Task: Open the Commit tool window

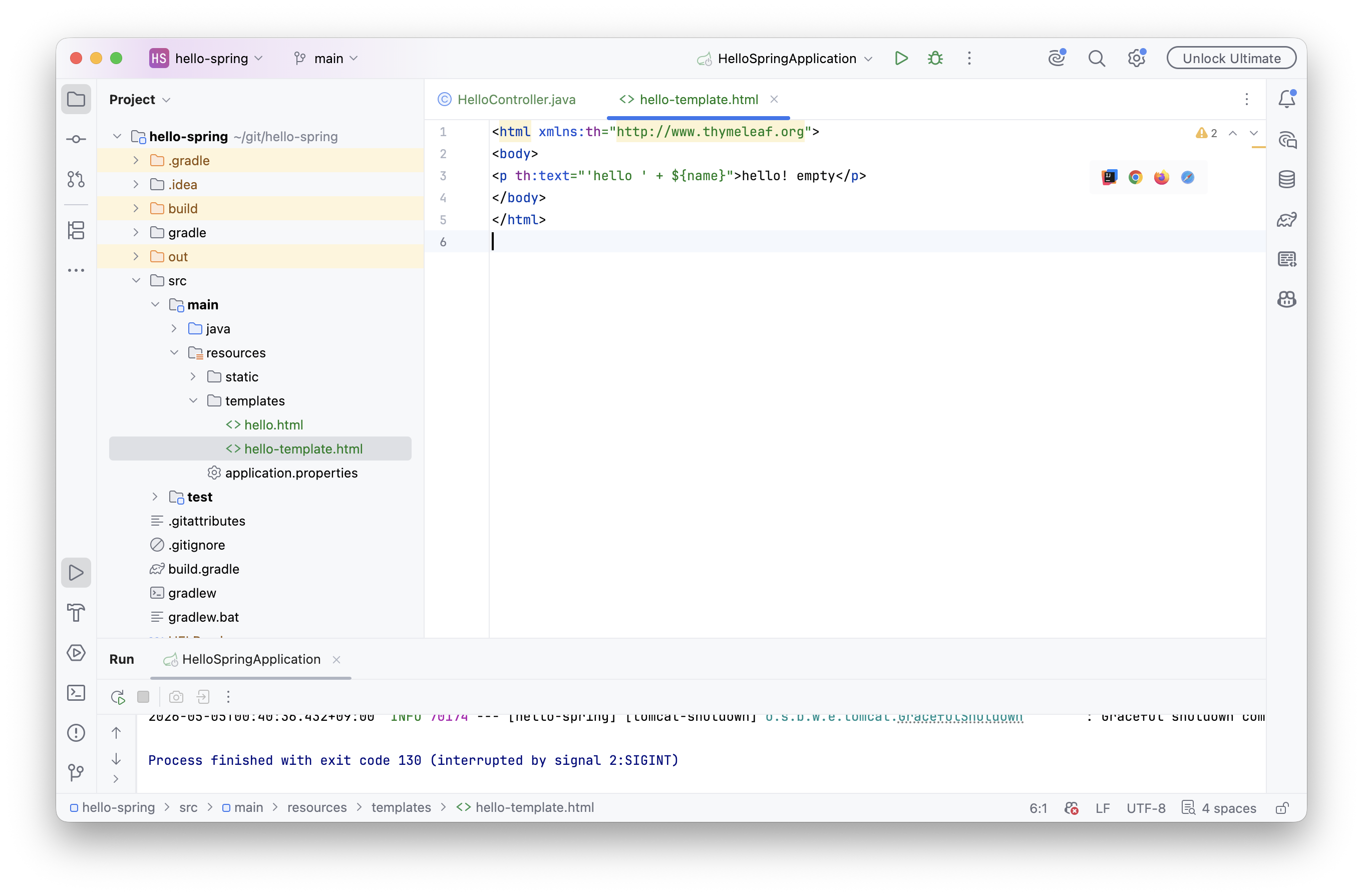Action: (x=76, y=139)
